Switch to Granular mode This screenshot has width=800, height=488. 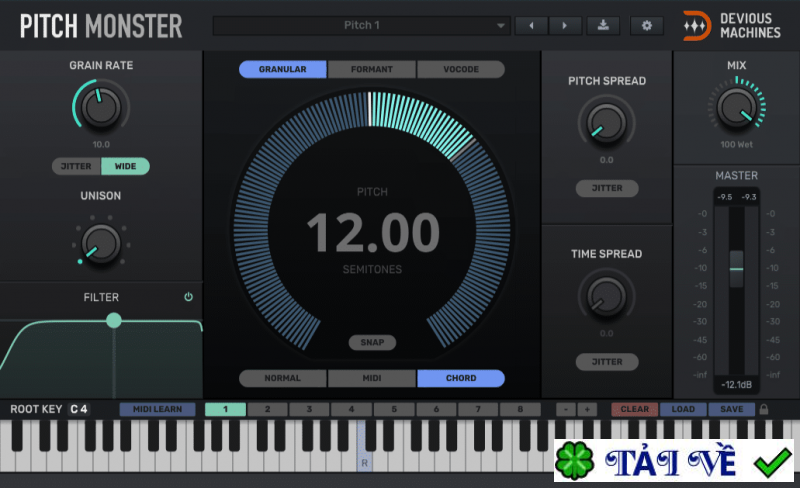click(283, 69)
